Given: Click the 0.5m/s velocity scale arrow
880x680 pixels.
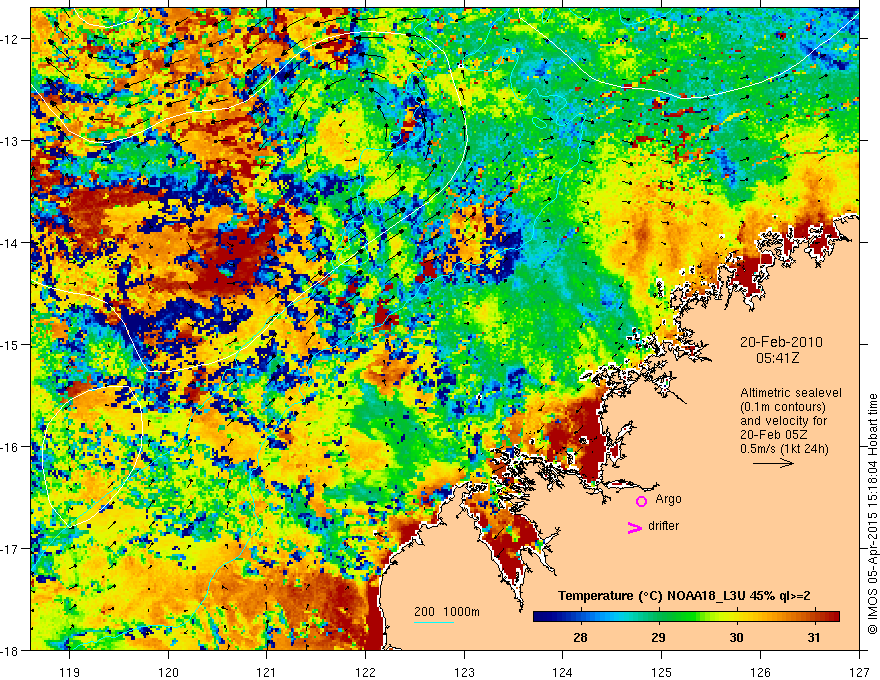Looking at the screenshot, I should (773, 463).
